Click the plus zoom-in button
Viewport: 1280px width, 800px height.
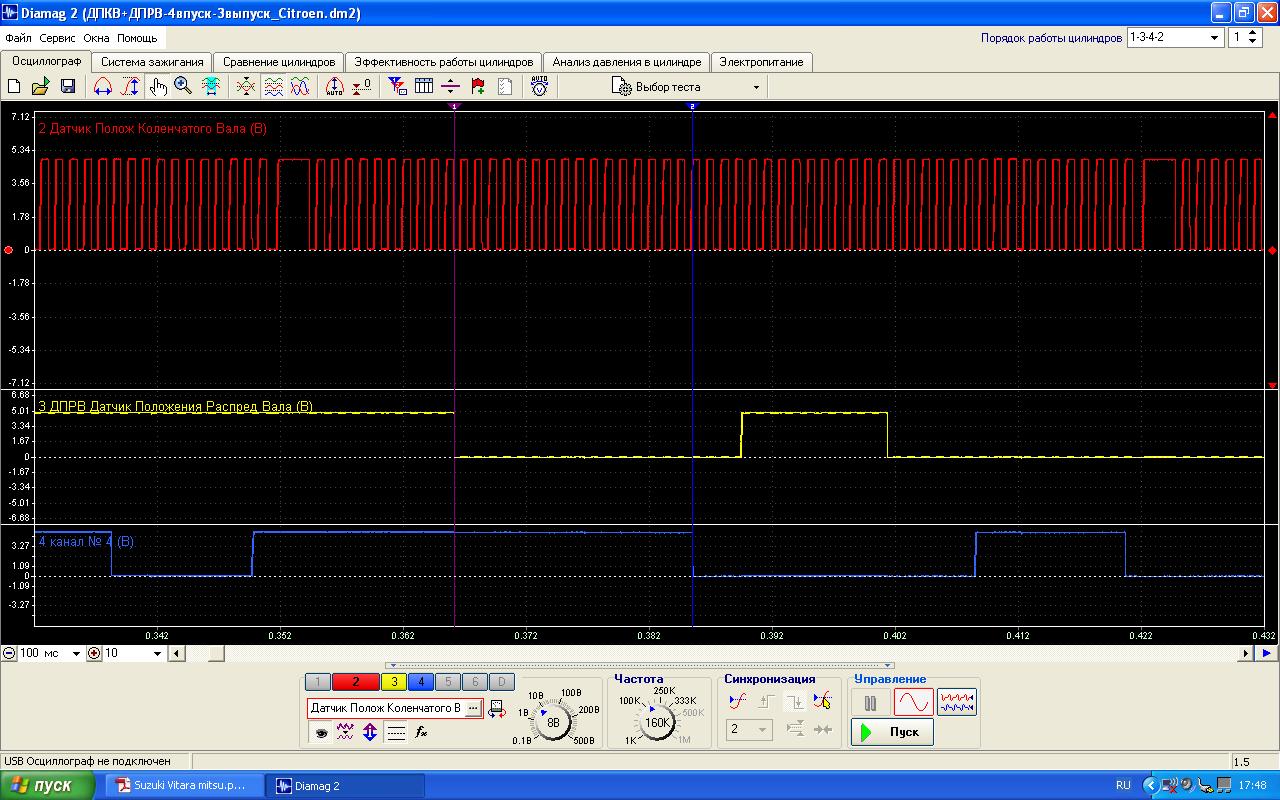coord(94,653)
